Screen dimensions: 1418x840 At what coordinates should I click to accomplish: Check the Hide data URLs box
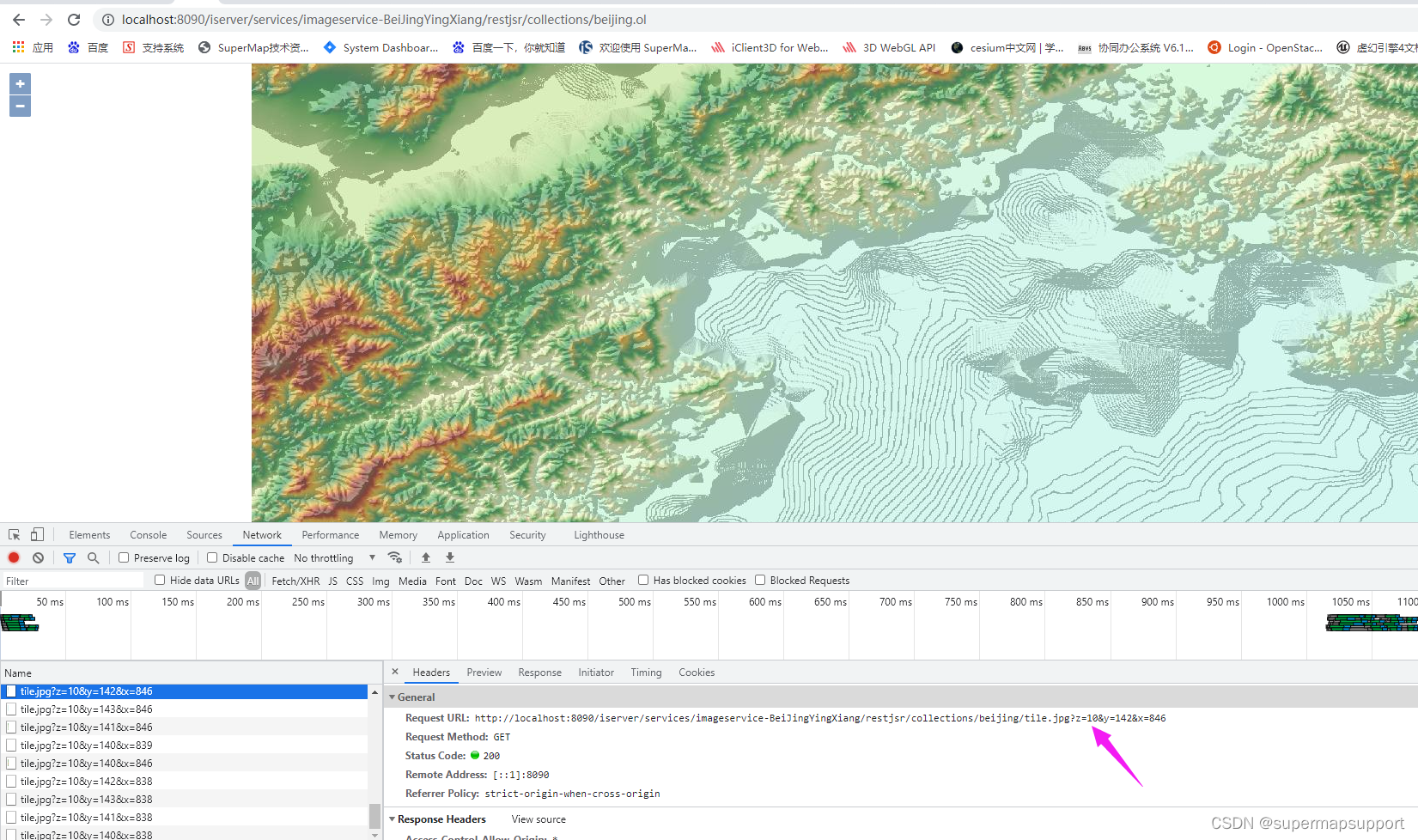tap(160, 580)
